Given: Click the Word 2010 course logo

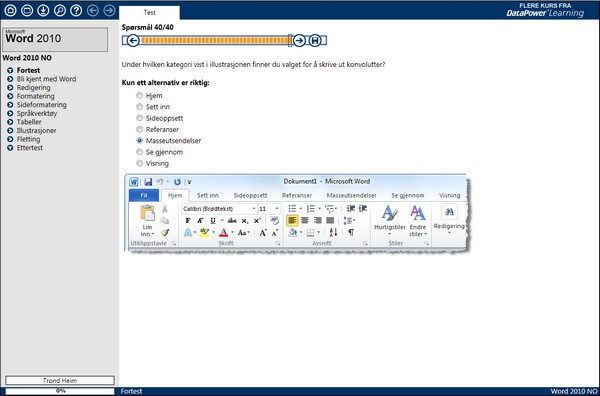Looking at the screenshot, I should 55,39.
